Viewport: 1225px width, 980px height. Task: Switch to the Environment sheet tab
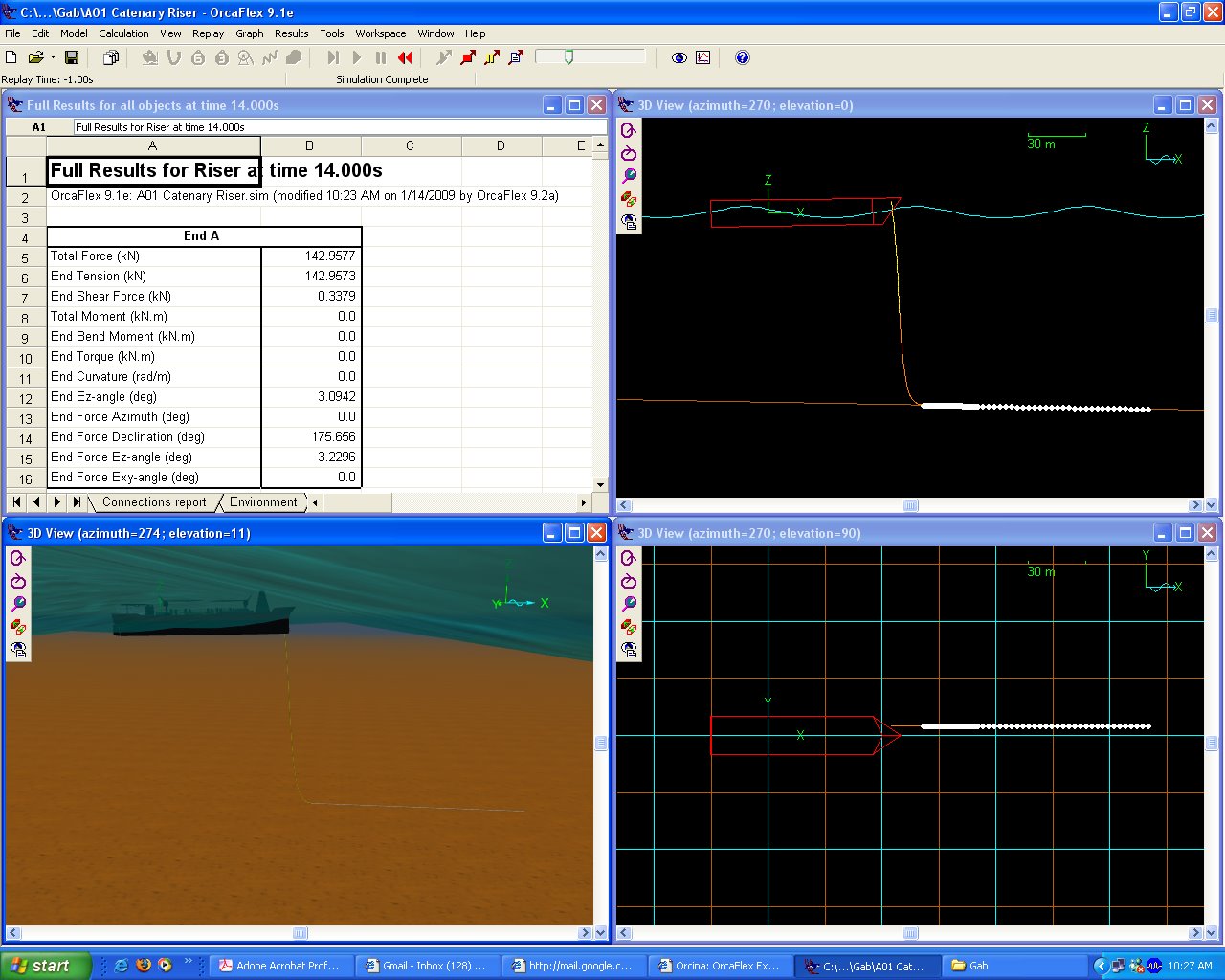click(x=263, y=502)
